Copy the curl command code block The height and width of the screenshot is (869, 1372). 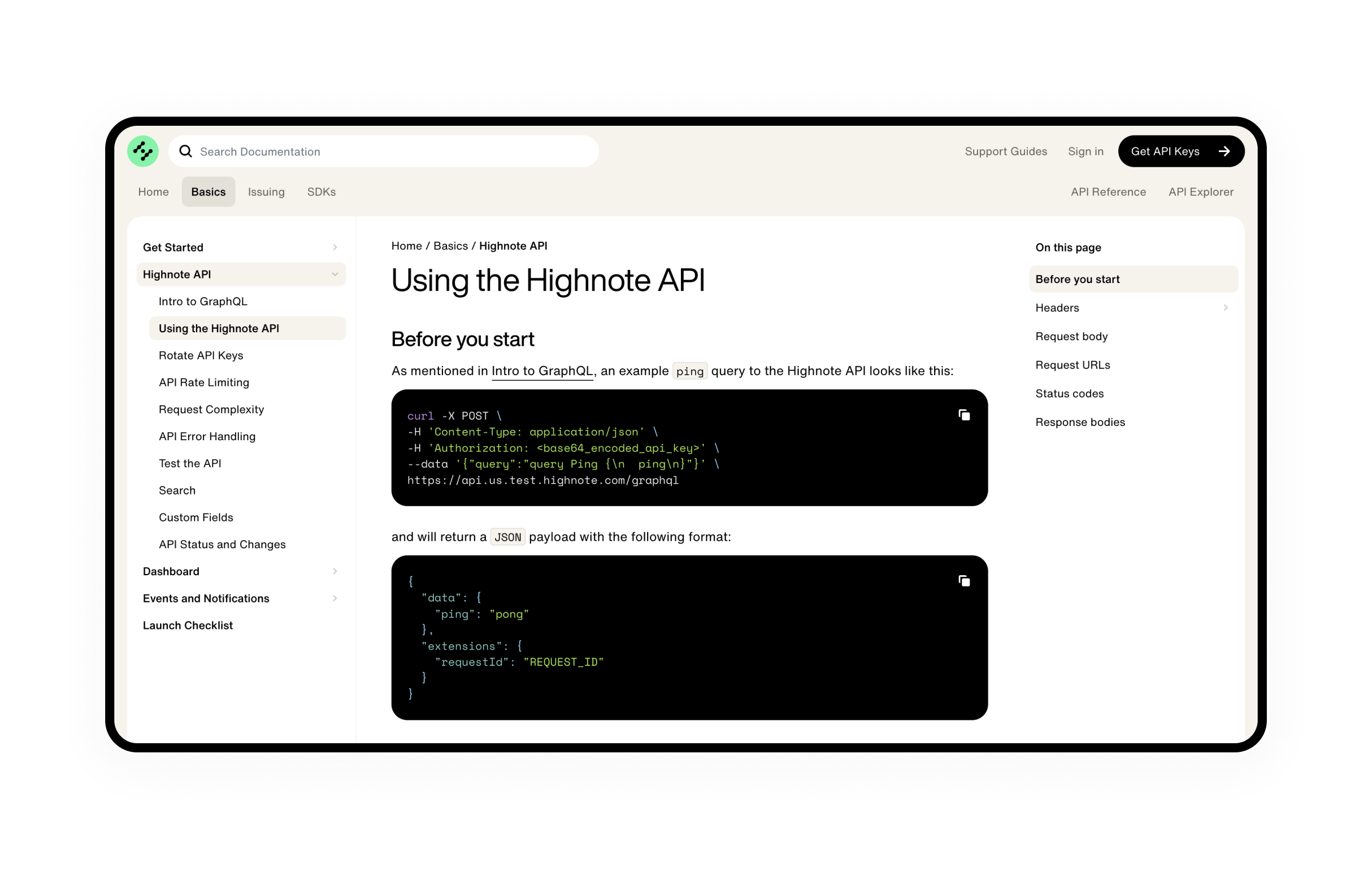click(x=964, y=415)
